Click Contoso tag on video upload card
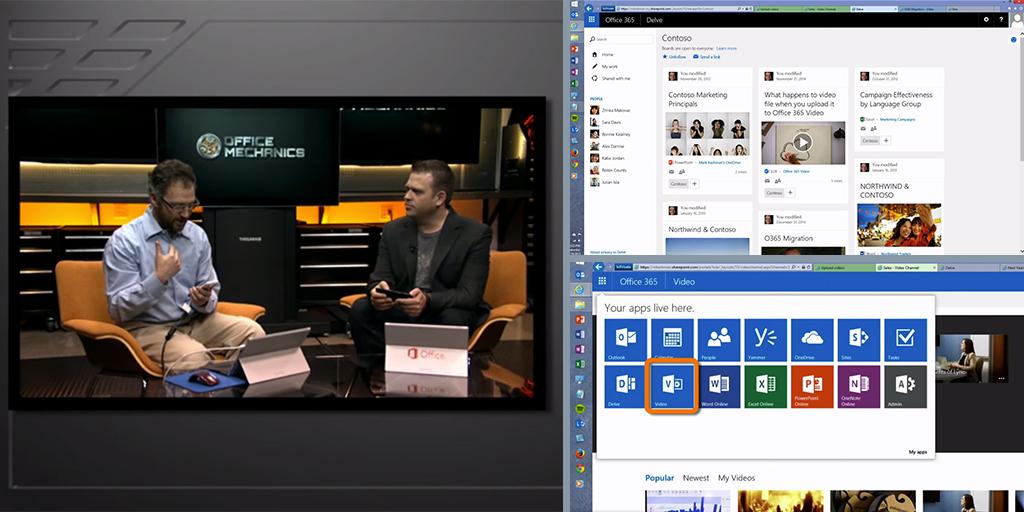1024x512 pixels. pos(774,193)
